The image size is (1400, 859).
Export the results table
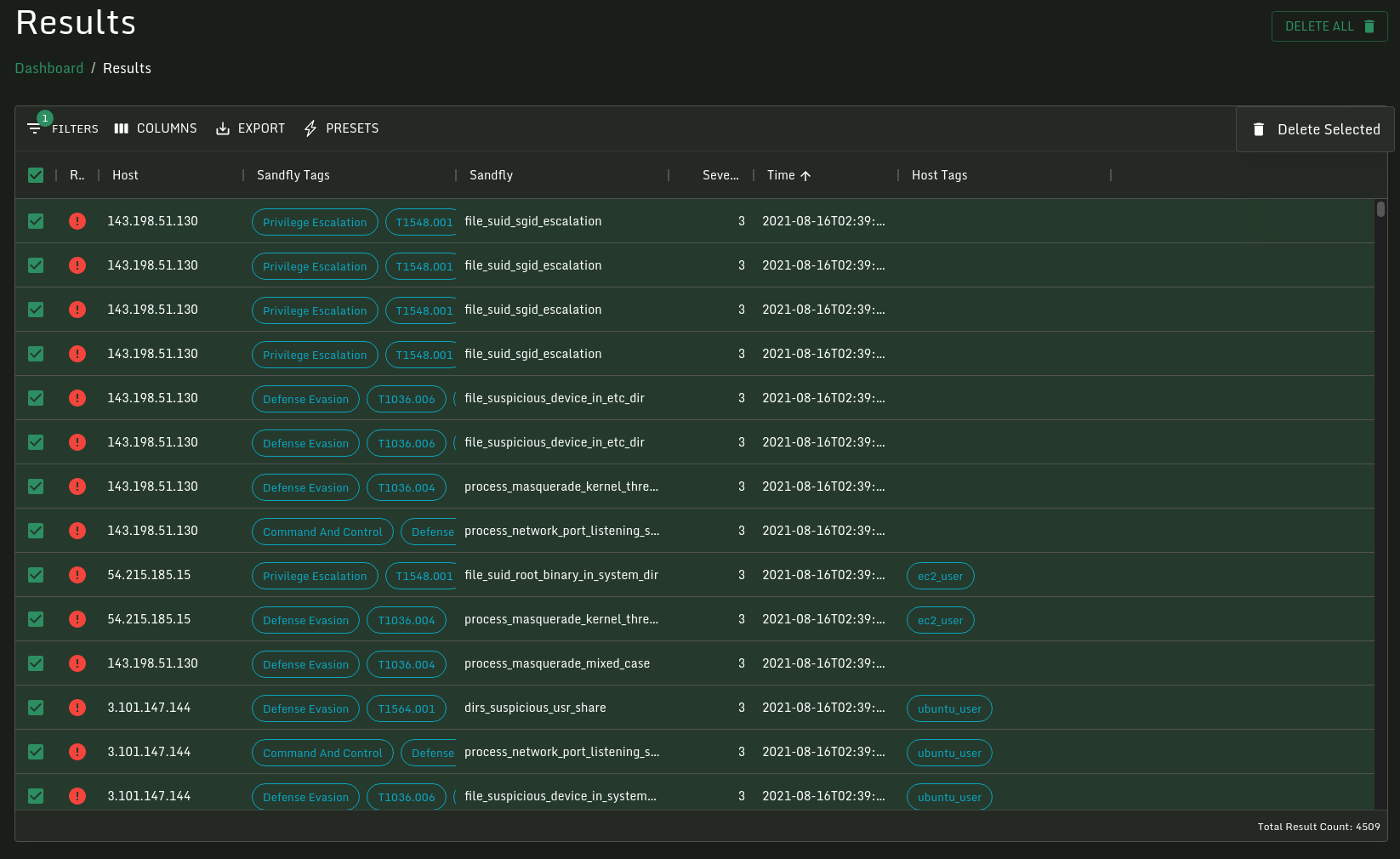250,128
